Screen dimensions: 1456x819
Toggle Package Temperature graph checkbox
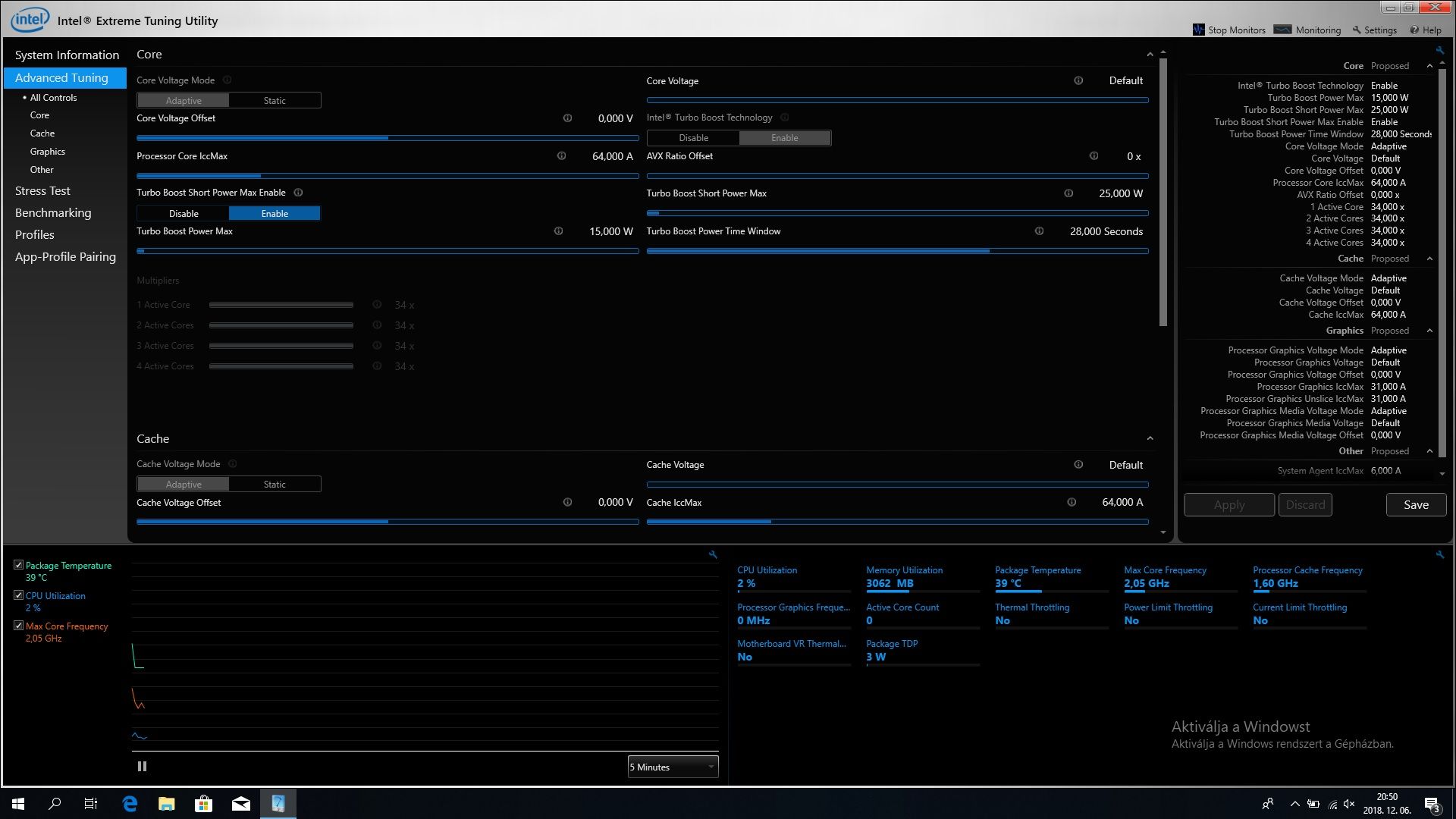pyautogui.click(x=18, y=565)
